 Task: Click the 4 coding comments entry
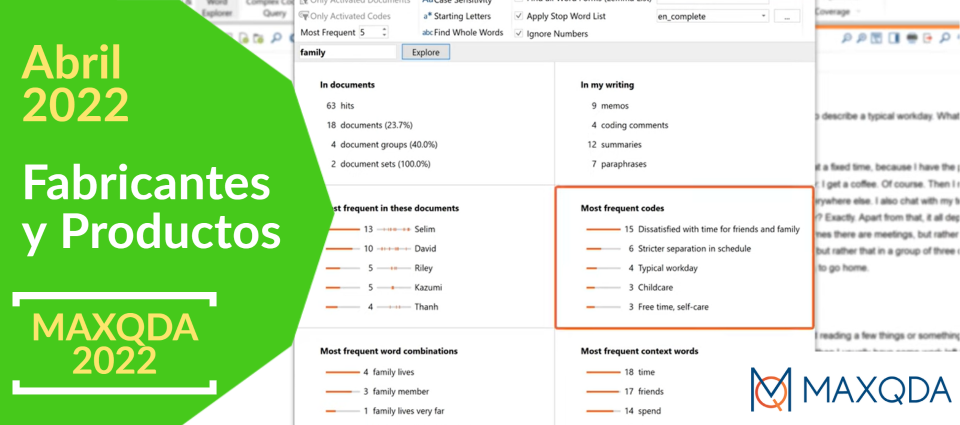[x=629, y=126]
